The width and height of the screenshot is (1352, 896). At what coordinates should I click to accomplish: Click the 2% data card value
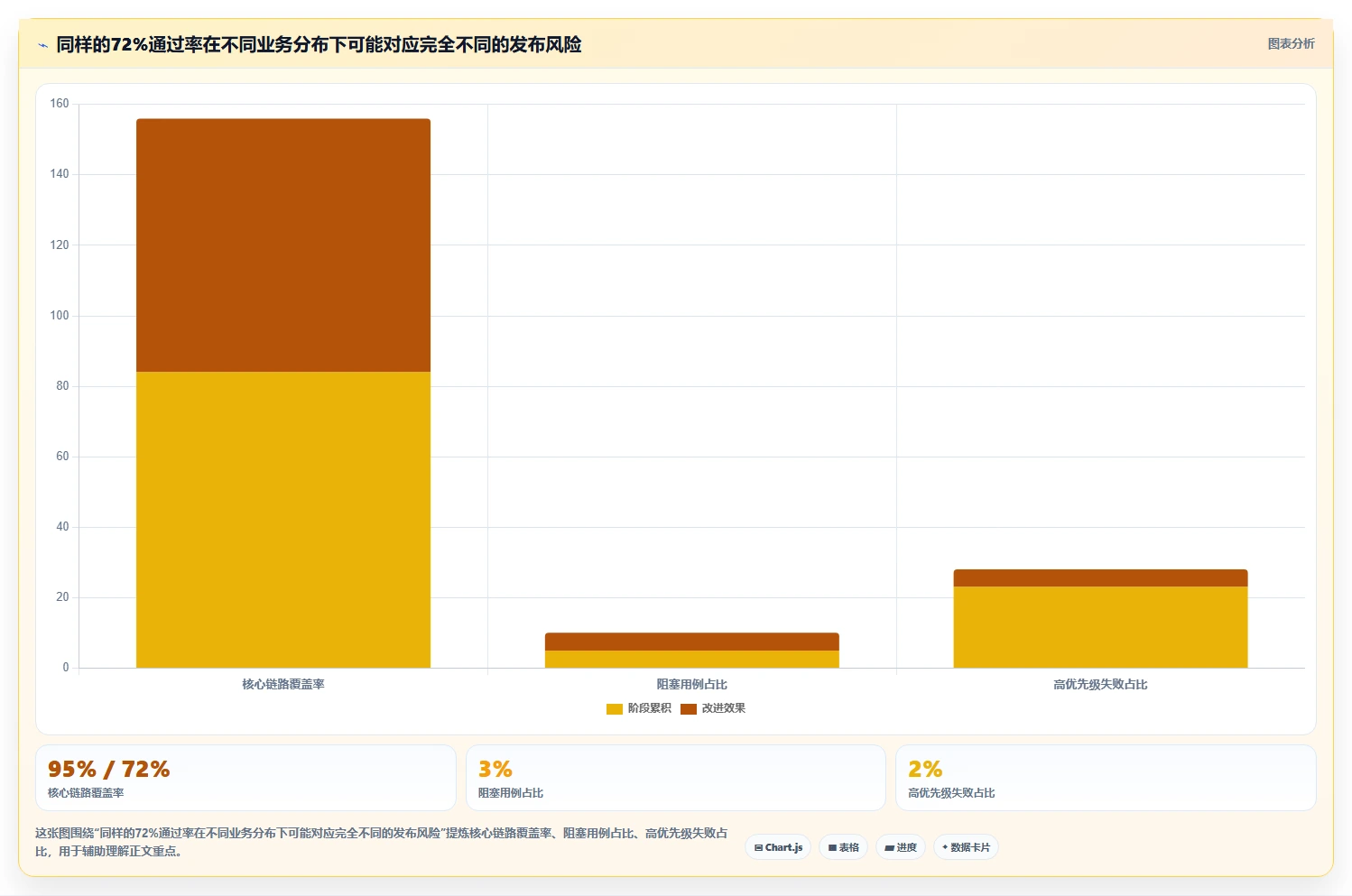coord(925,769)
